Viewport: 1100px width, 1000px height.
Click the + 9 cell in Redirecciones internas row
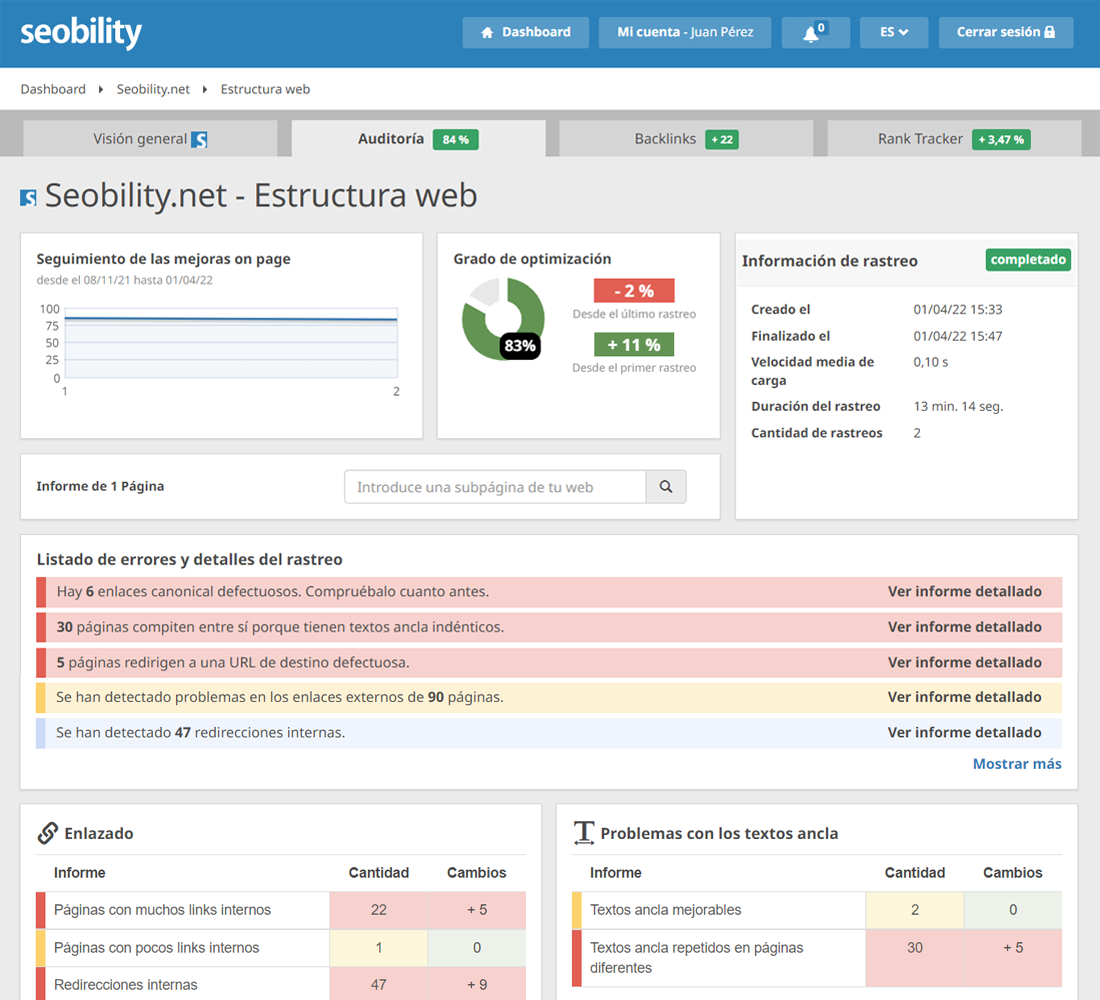[477, 985]
